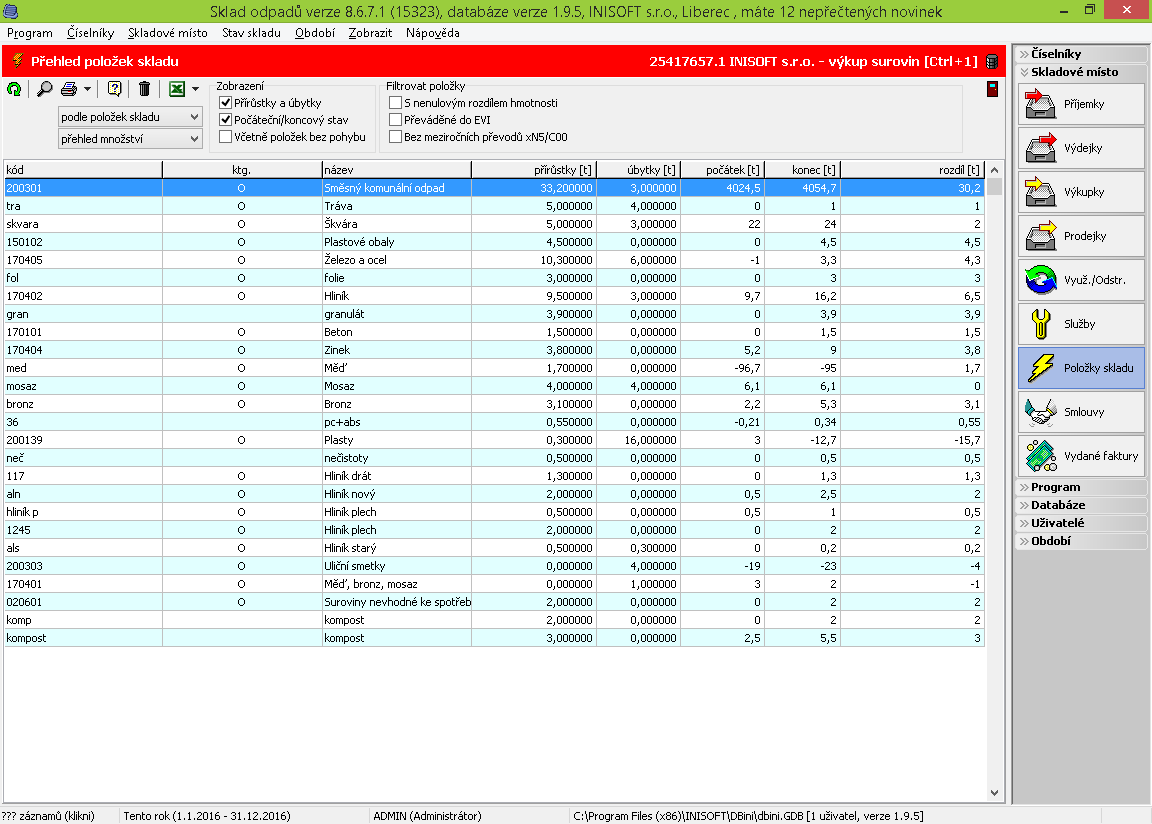
Task: Click 'Tento rok (1.1.2016 - 31.12.2016)' period
Action: 207,816
